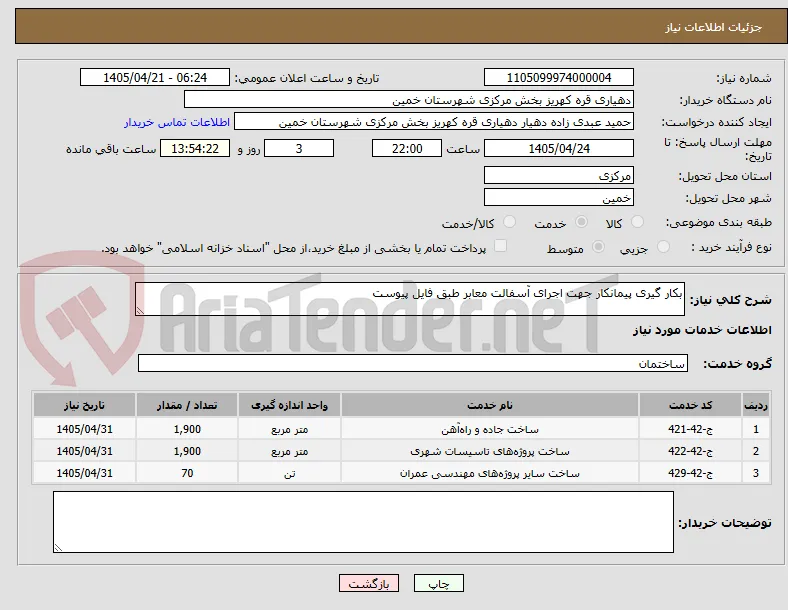Click the service group field ساختمان
Screen dimensions: 788x610
(413, 363)
